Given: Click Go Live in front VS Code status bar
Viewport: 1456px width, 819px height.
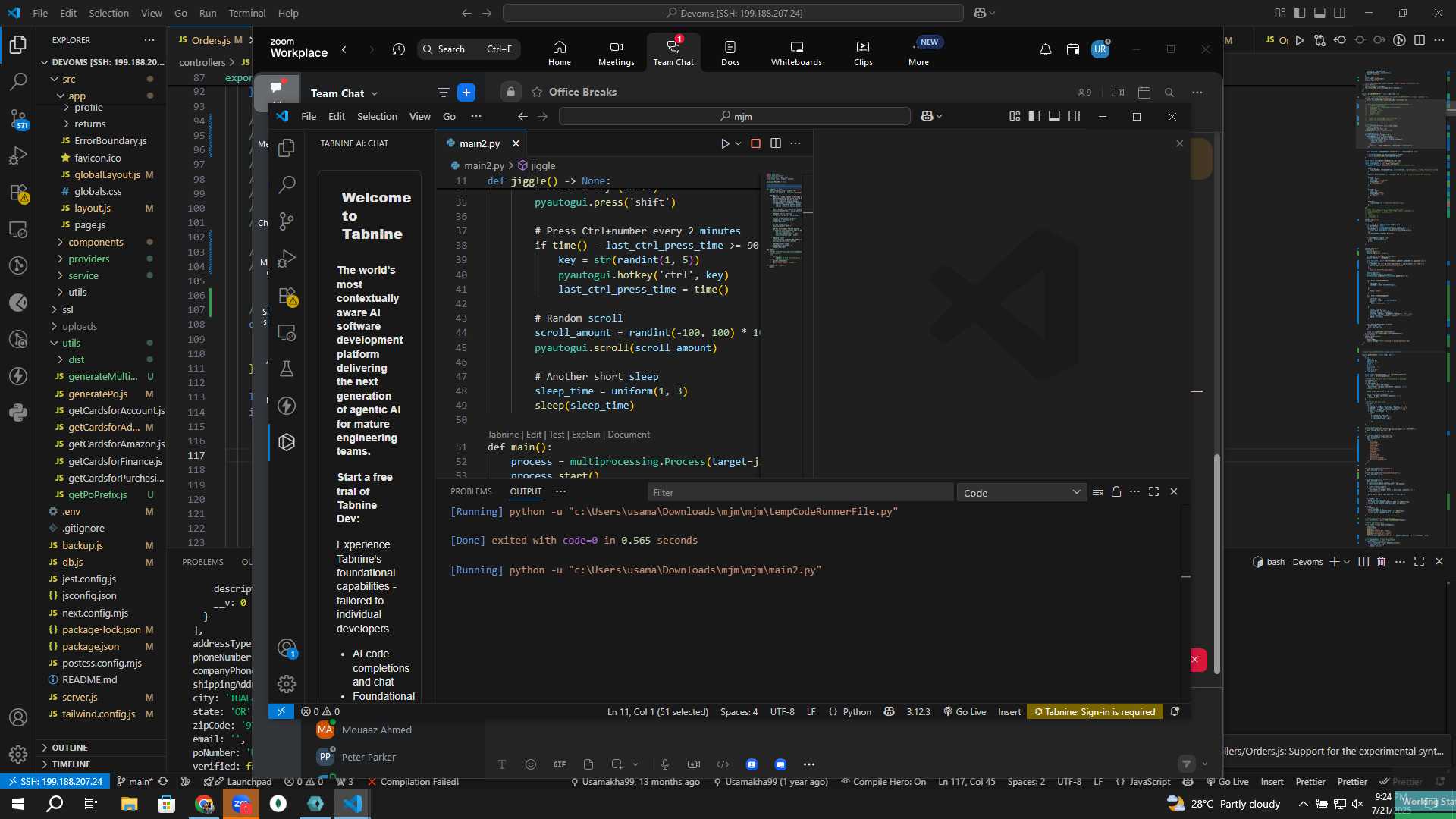Looking at the screenshot, I should click(x=965, y=712).
